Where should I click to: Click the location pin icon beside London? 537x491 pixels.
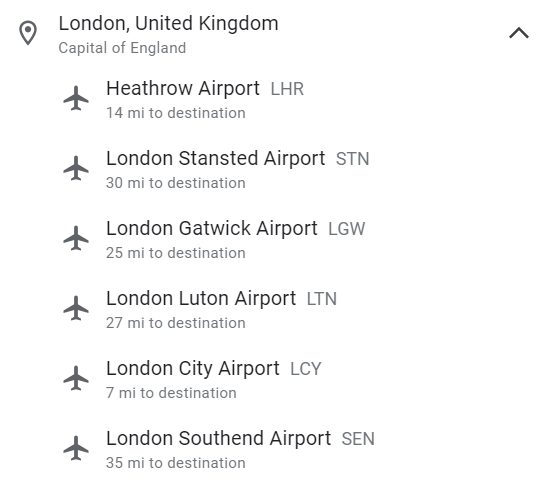click(28, 33)
